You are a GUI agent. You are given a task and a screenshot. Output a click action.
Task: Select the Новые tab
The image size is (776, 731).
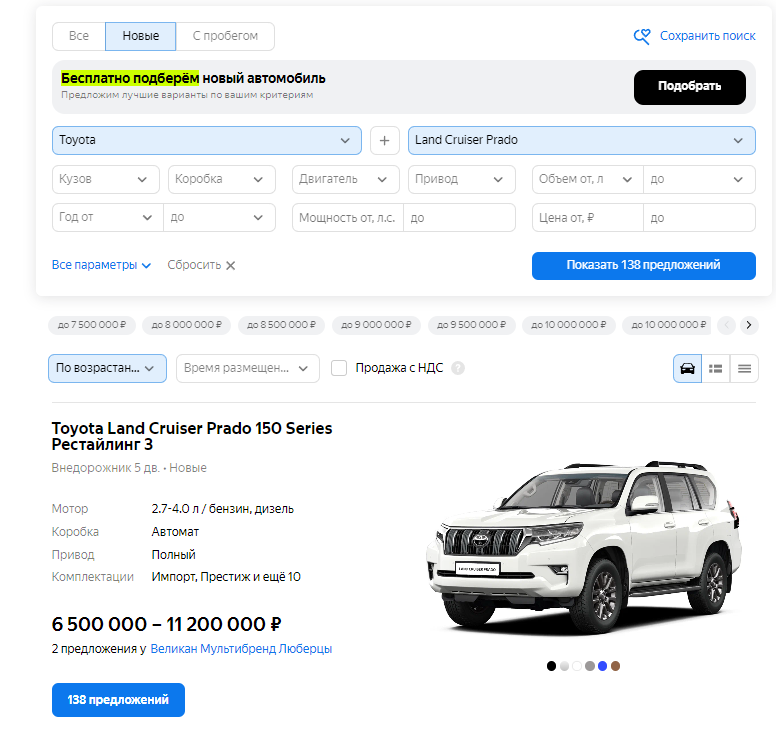[x=141, y=36]
